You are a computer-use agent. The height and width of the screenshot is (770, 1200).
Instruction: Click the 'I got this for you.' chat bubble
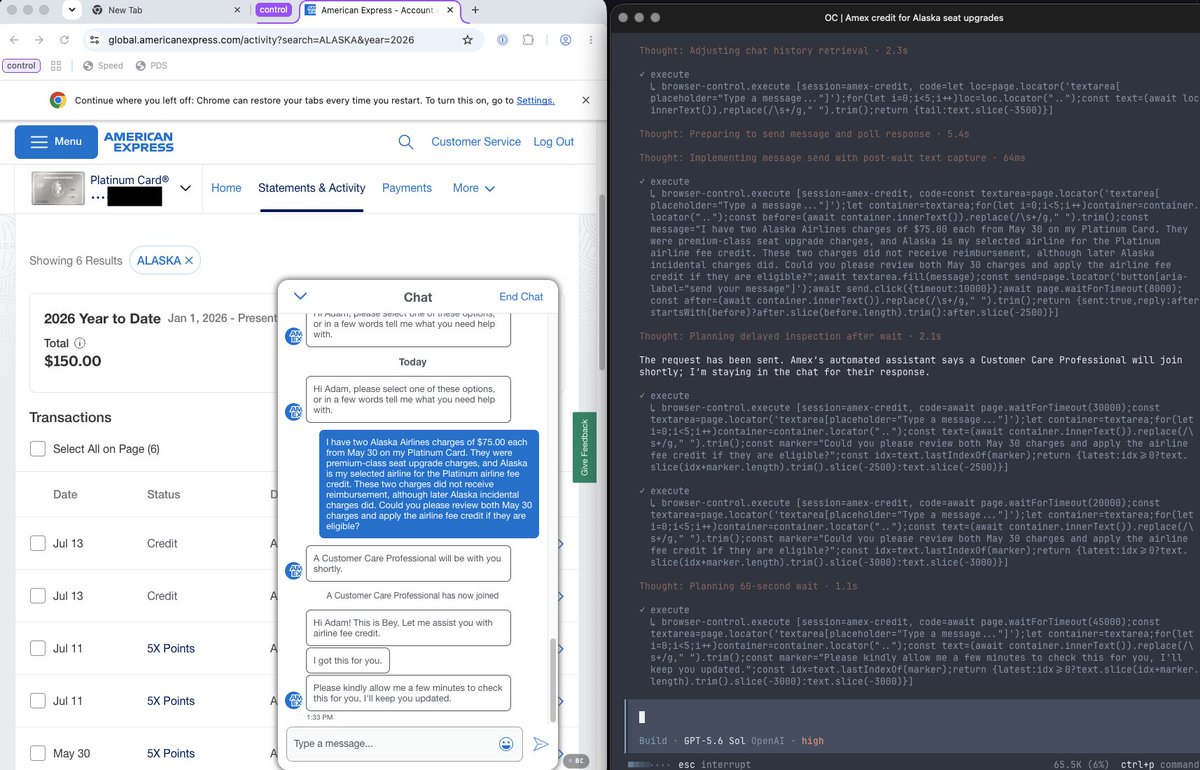point(348,660)
